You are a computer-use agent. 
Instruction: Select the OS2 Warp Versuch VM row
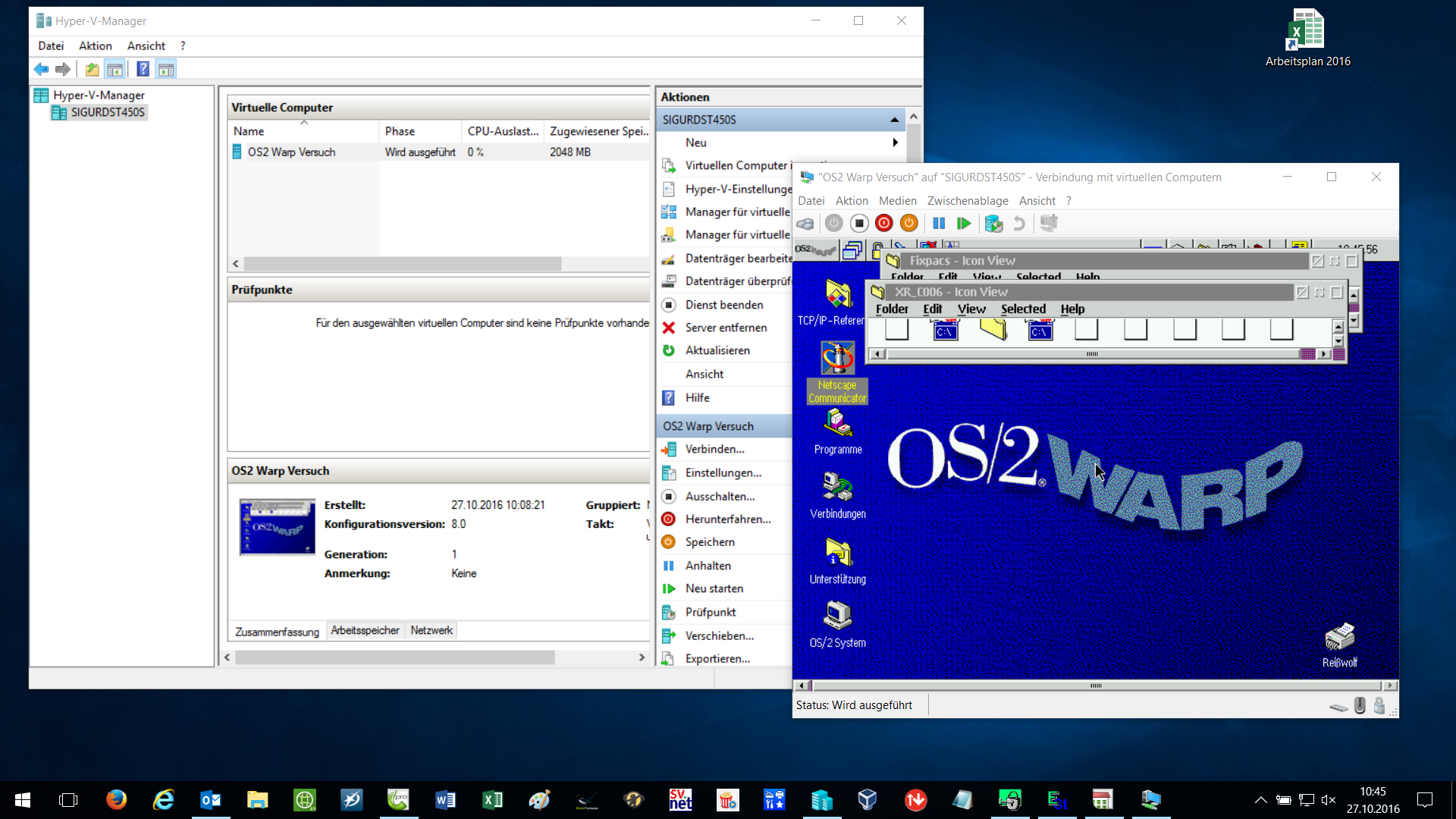click(438, 152)
